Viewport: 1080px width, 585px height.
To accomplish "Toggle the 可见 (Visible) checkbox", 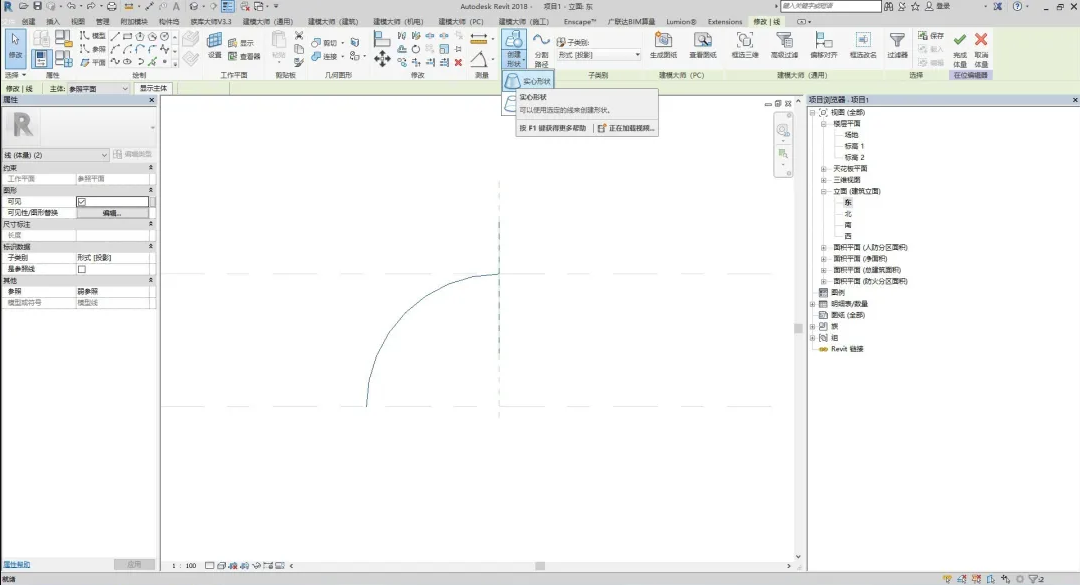I will (x=82, y=201).
